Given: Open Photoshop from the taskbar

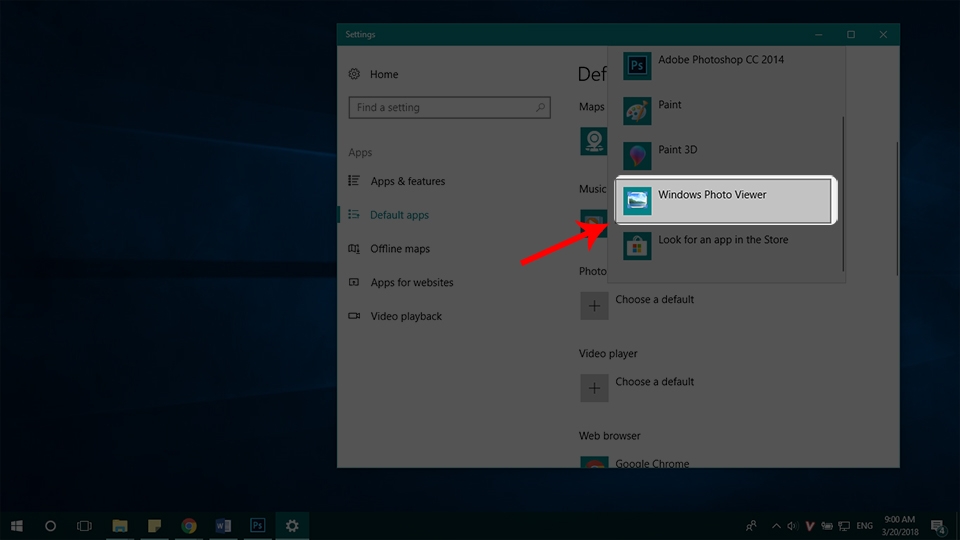Looking at the screenshot, I should tap(258, 525).
